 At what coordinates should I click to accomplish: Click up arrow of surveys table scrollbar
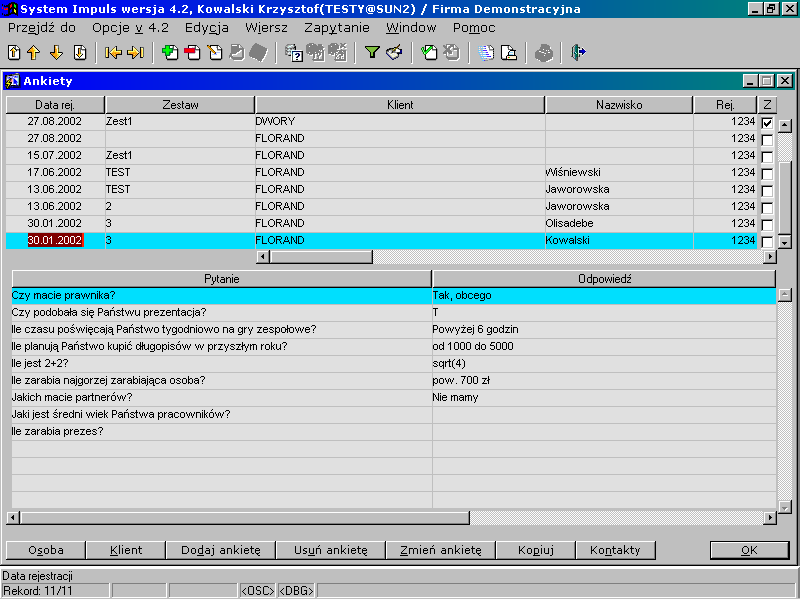coord(785,124)
